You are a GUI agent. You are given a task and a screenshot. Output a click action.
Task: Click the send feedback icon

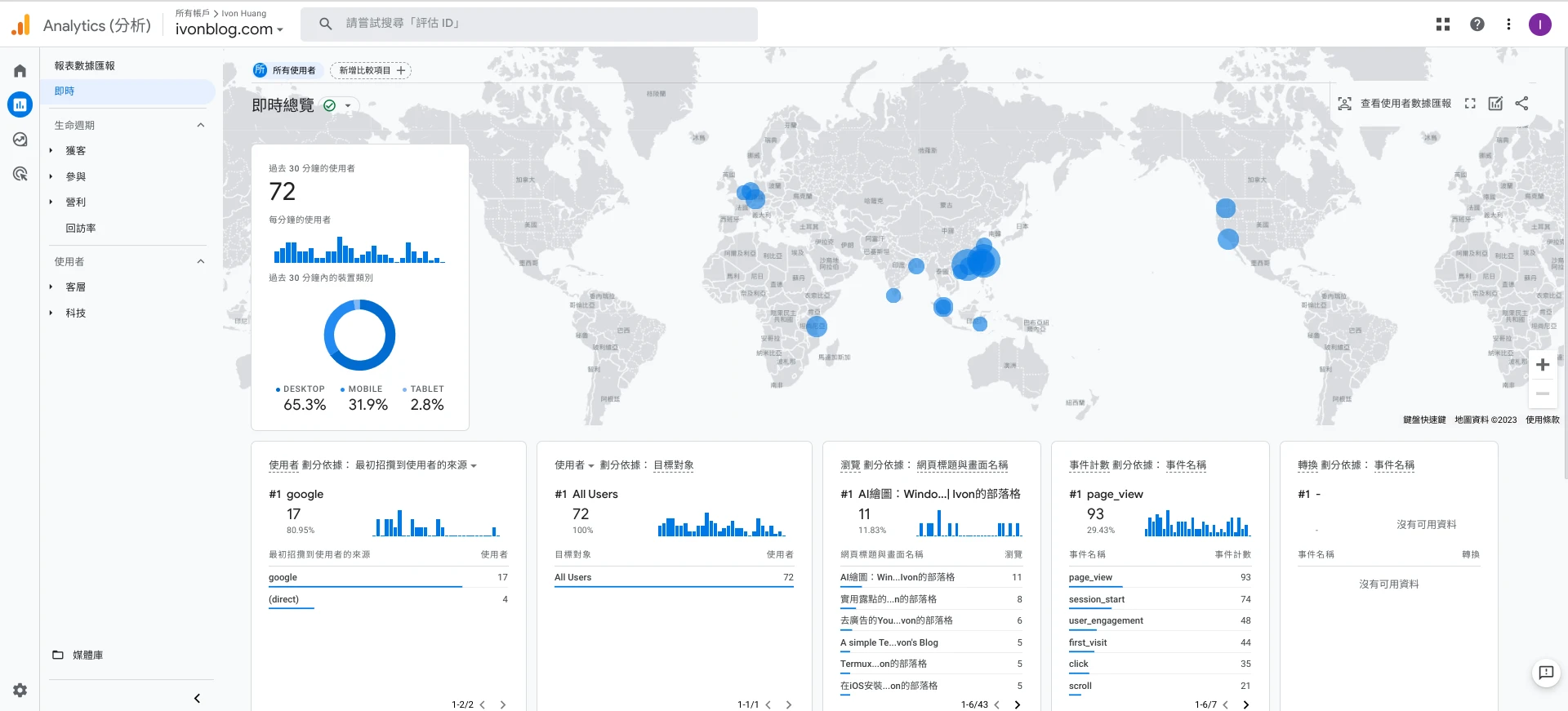tap(1545, 673)
